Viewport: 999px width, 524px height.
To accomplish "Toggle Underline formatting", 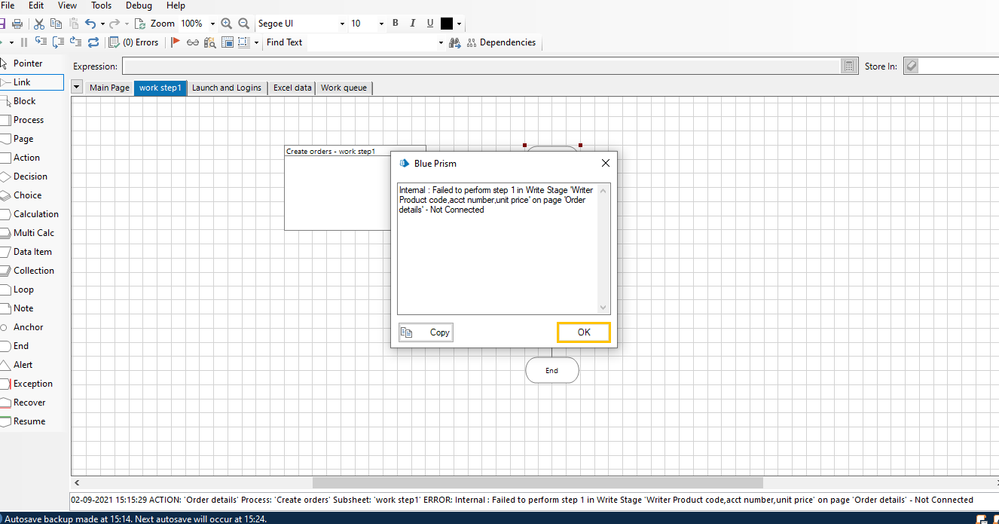I will coord(429,23).
